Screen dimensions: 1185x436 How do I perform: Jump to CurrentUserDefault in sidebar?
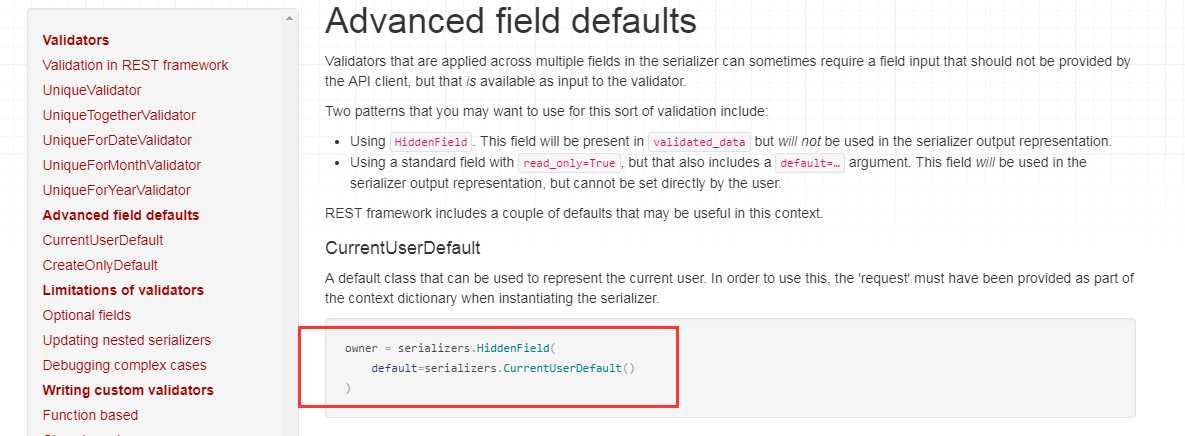103,240
